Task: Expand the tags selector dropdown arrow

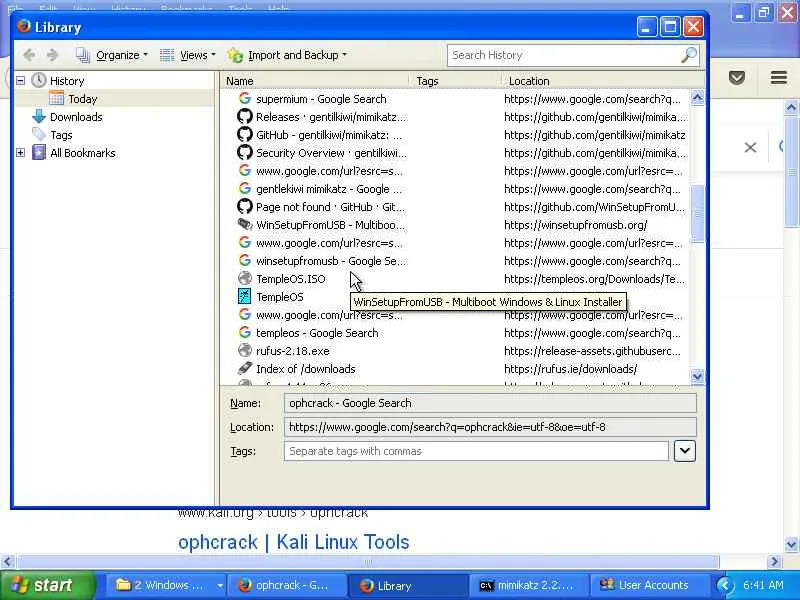Action: tap(685, 451)
